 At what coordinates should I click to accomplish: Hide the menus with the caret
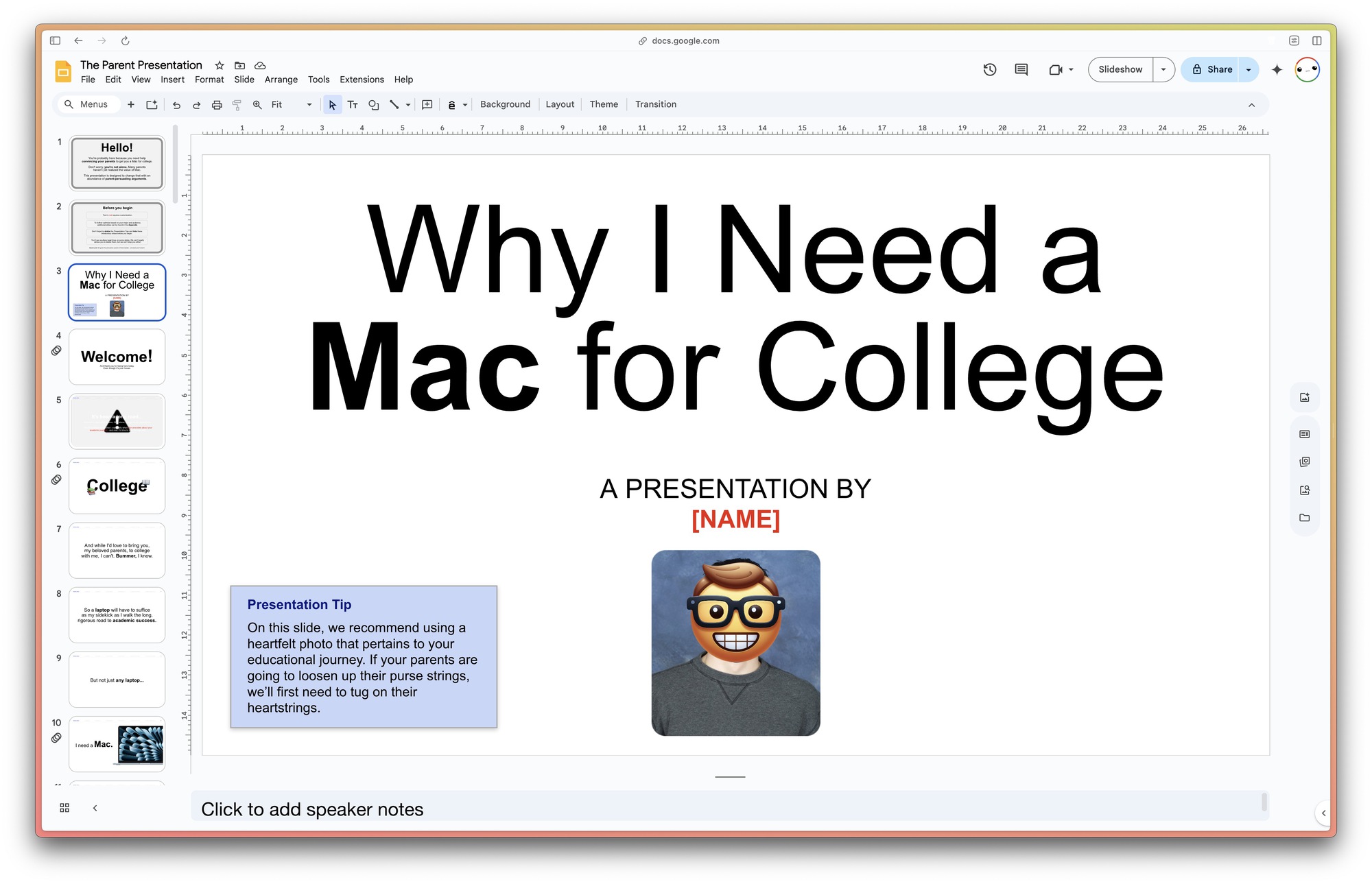pyautogui.click(x=1251, y=105)
